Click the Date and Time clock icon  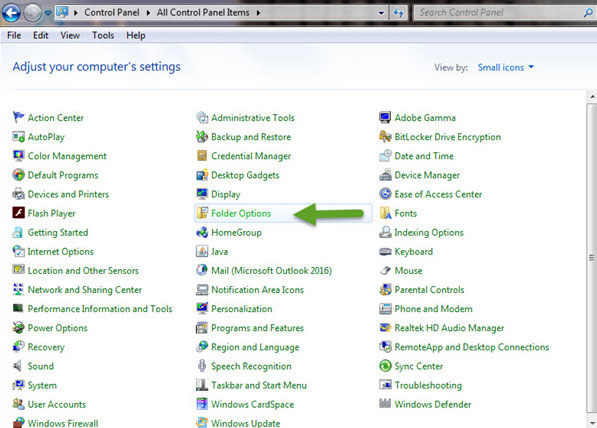click(385, 155)
